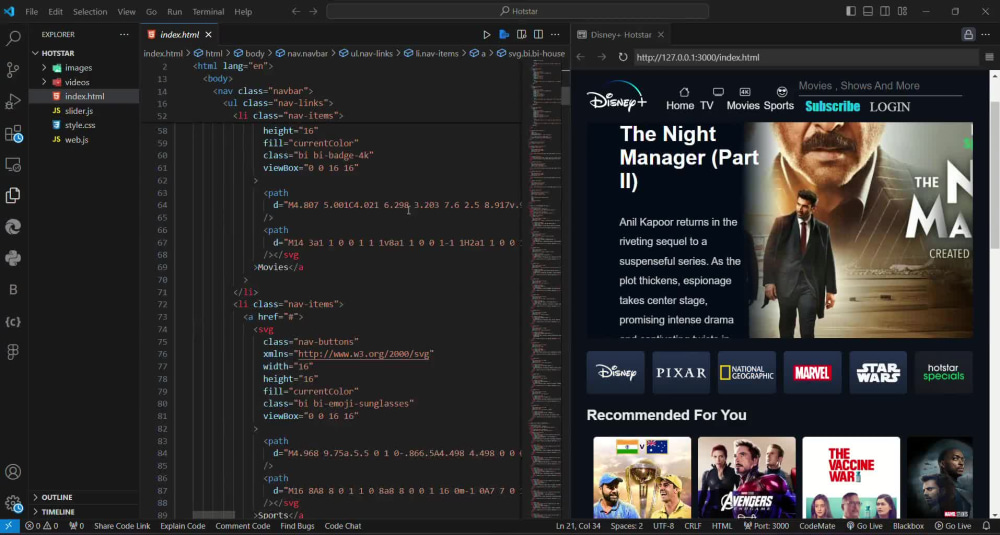Open the Blackbox B icon in activity bar
The height and width of the screenshot is (535, 1000).
tap(13, 289)
